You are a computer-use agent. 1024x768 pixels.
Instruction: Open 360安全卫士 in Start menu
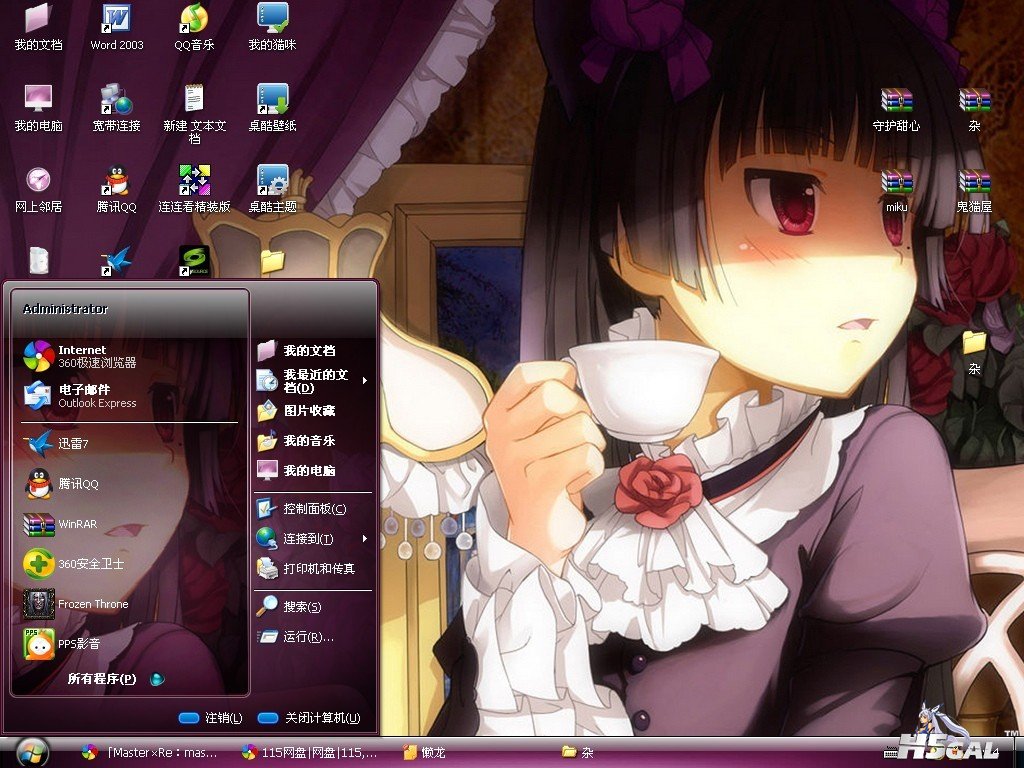point(90,564)
